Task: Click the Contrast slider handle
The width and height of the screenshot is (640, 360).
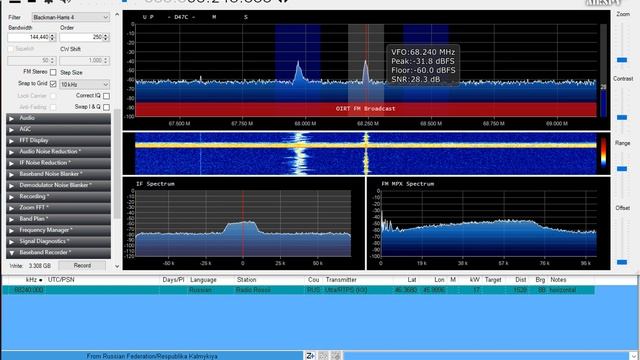Action: coord(622,118)
